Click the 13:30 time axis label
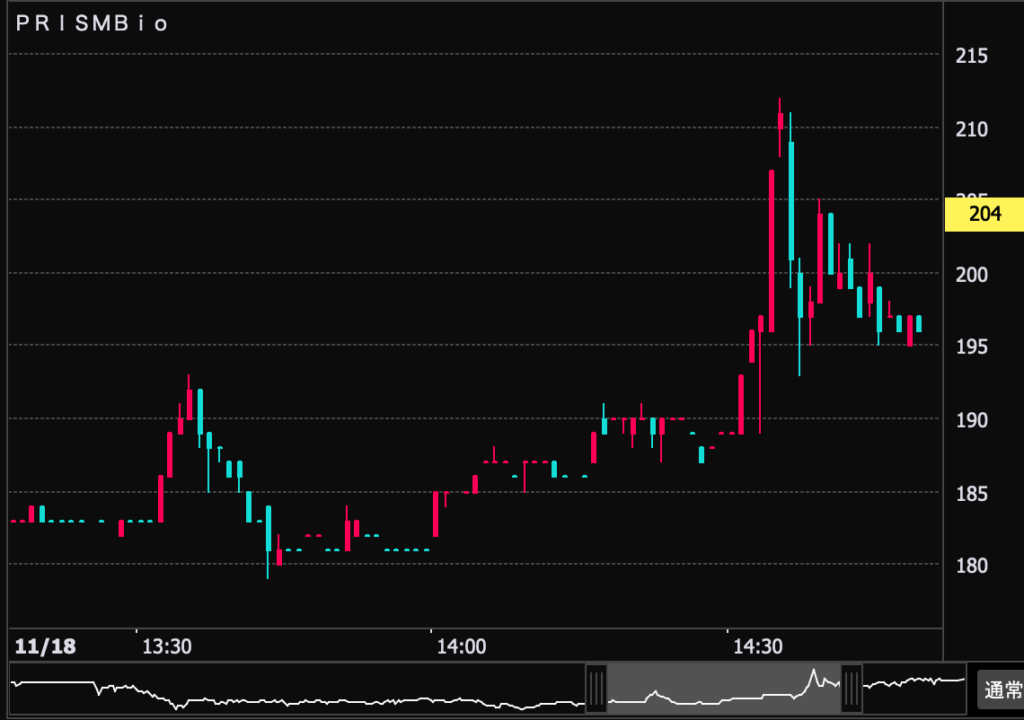Viewport: 1024px width, 720px height. point(166,647)
